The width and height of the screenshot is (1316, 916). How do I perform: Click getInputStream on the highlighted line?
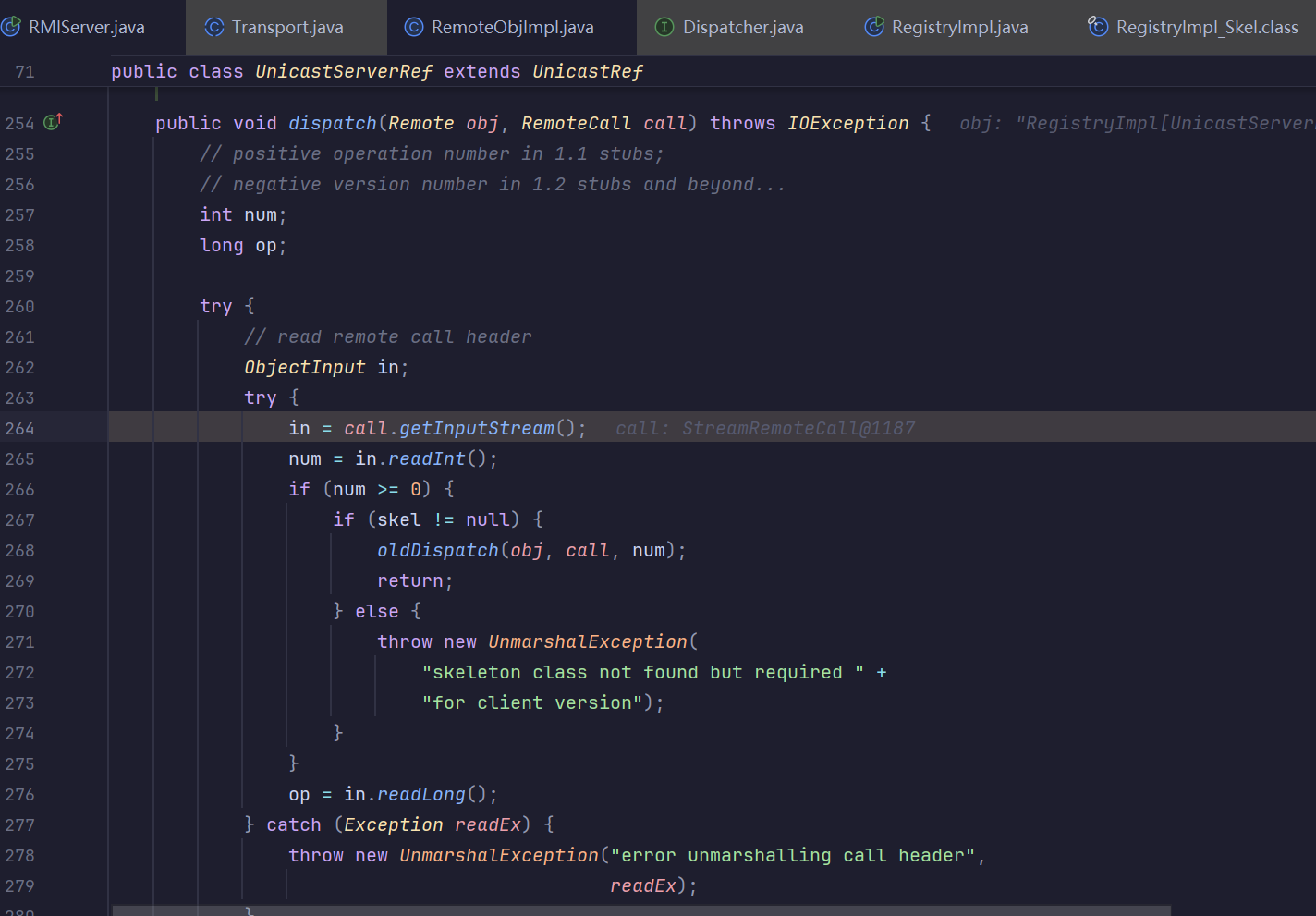tap(477, 428)
